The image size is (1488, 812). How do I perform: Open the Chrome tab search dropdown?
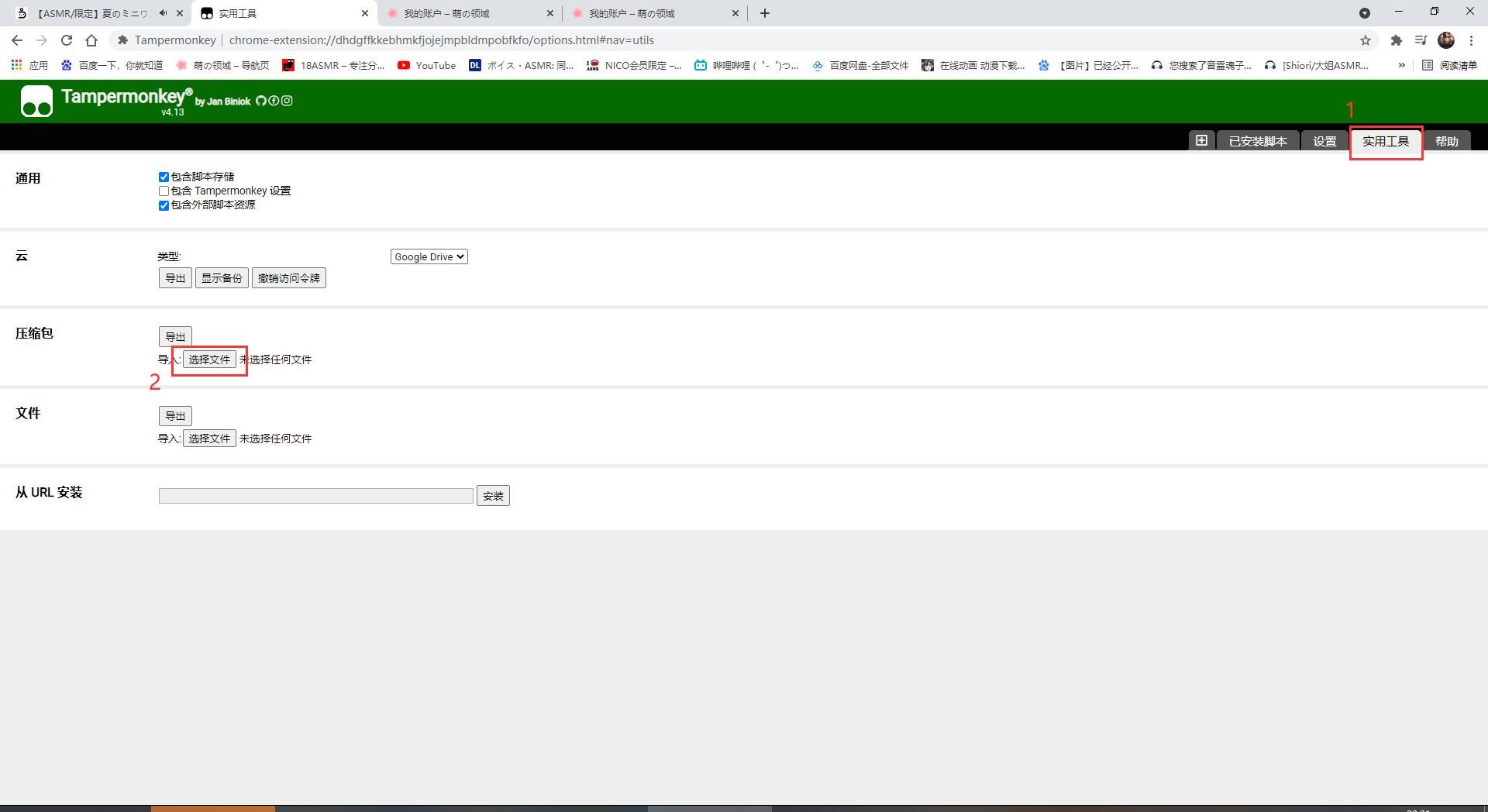[x=1365, y=13]
